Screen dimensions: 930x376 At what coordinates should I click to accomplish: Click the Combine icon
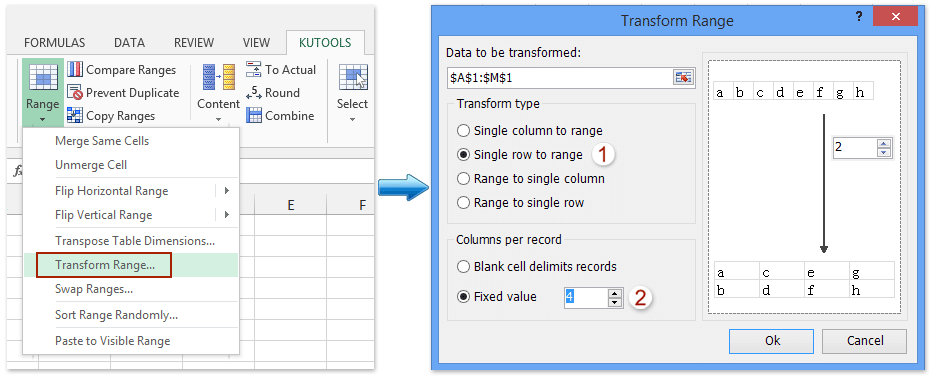point(254,115)
